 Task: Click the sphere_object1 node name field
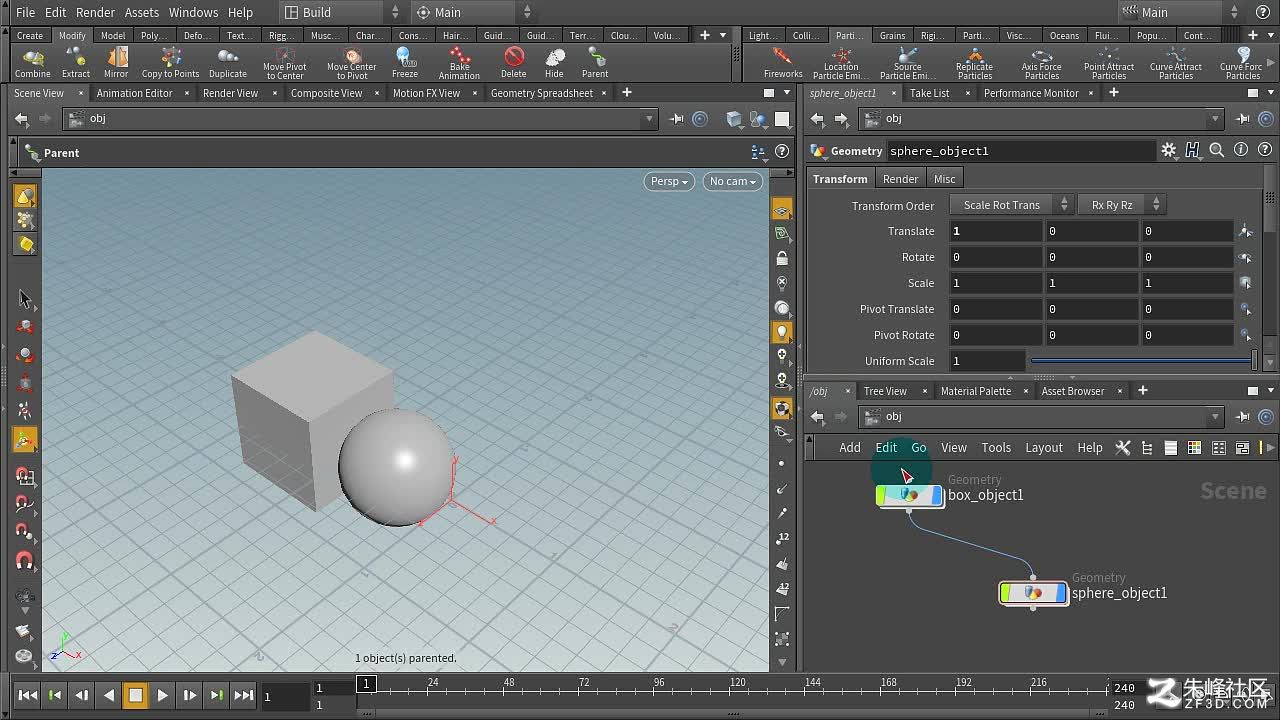[1020, 151]
